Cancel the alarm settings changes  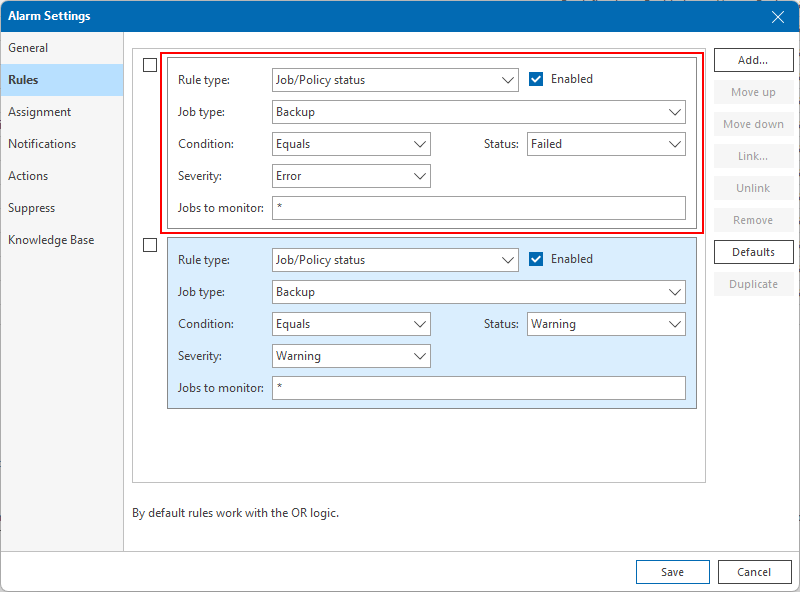click(754, 572)
